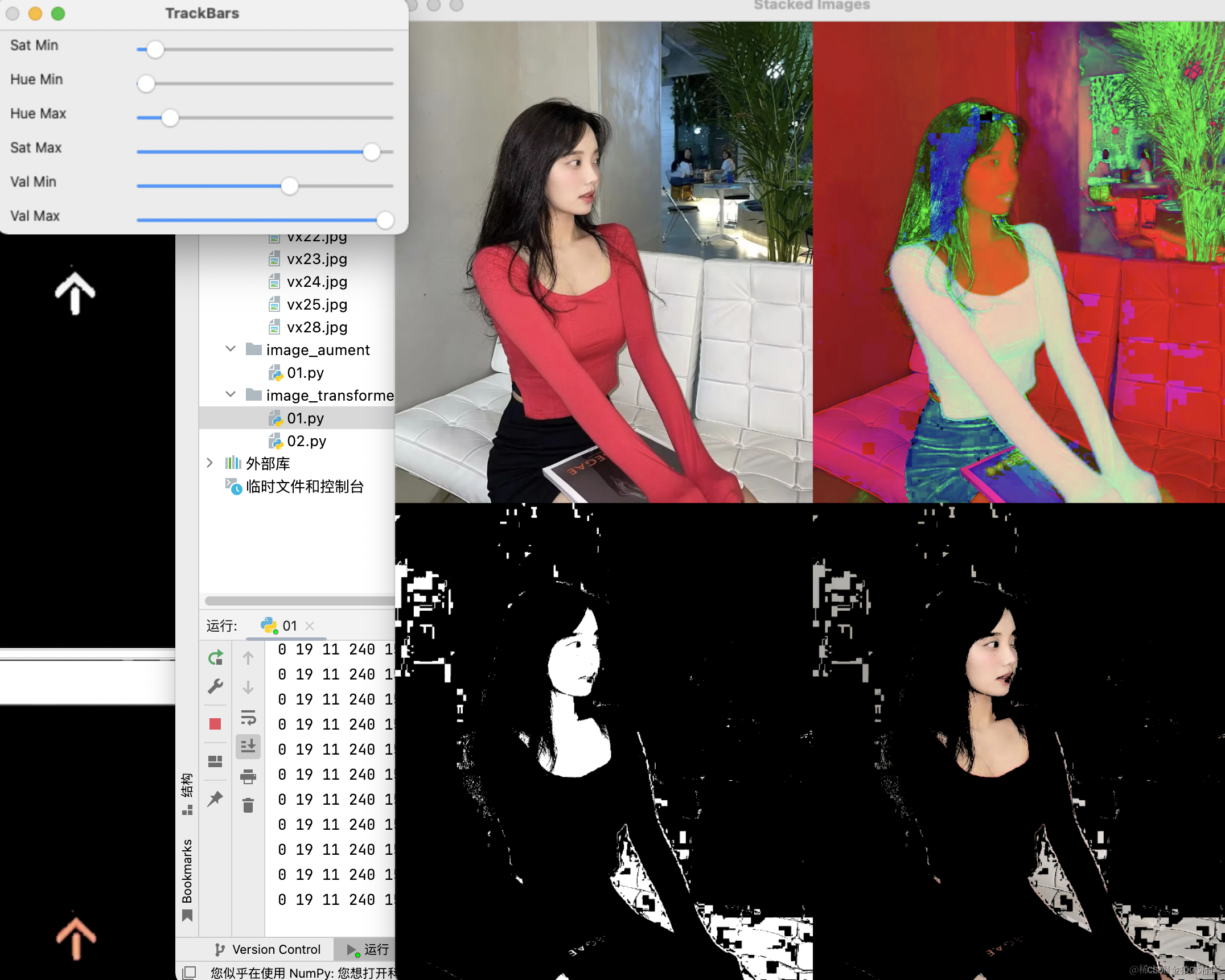Select vx25.jpg in the project tree
Viewport: 1225px width, 980px height.
coord(316,304)
